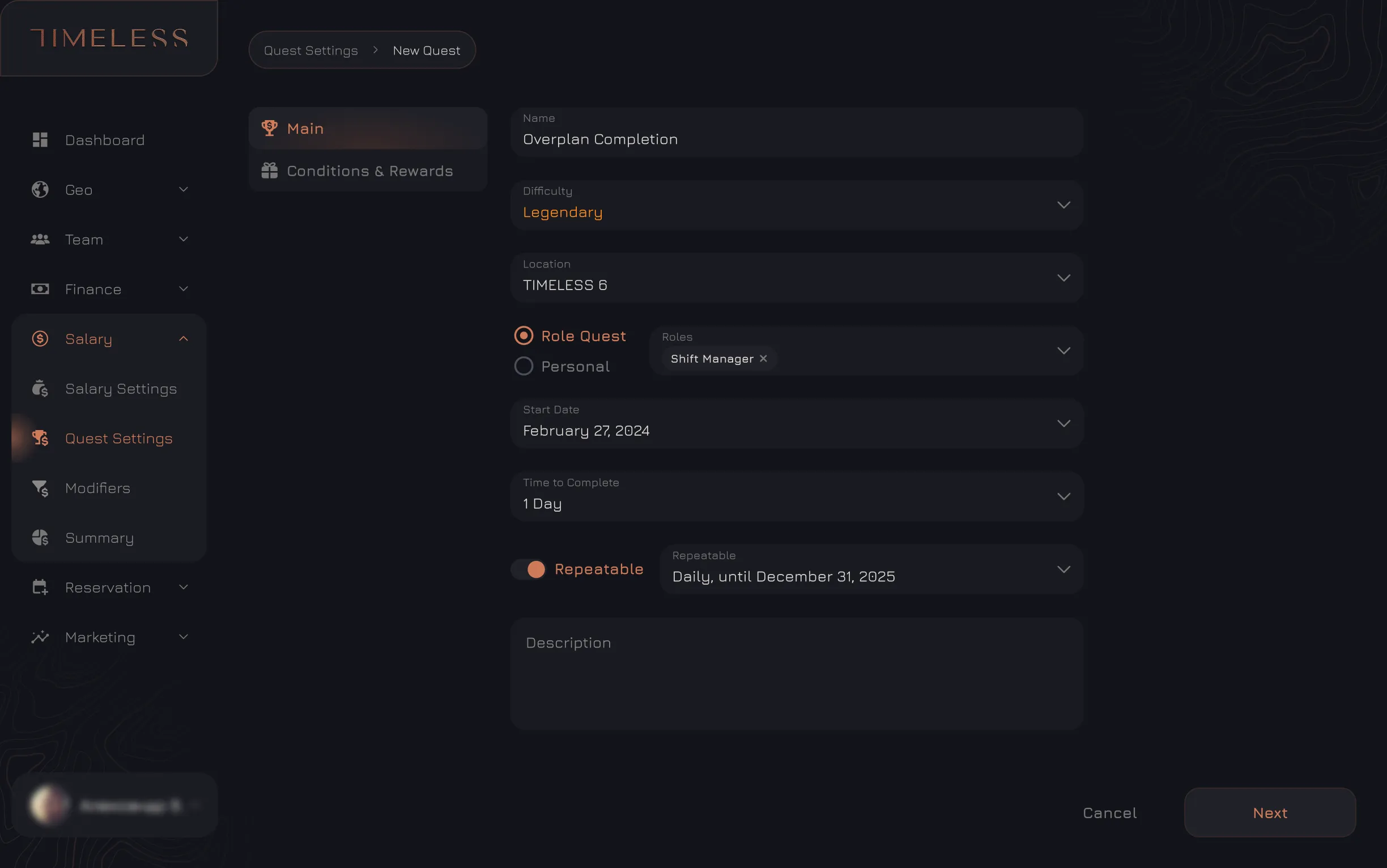Click the Marketing trend line icon

coord(40,637)
